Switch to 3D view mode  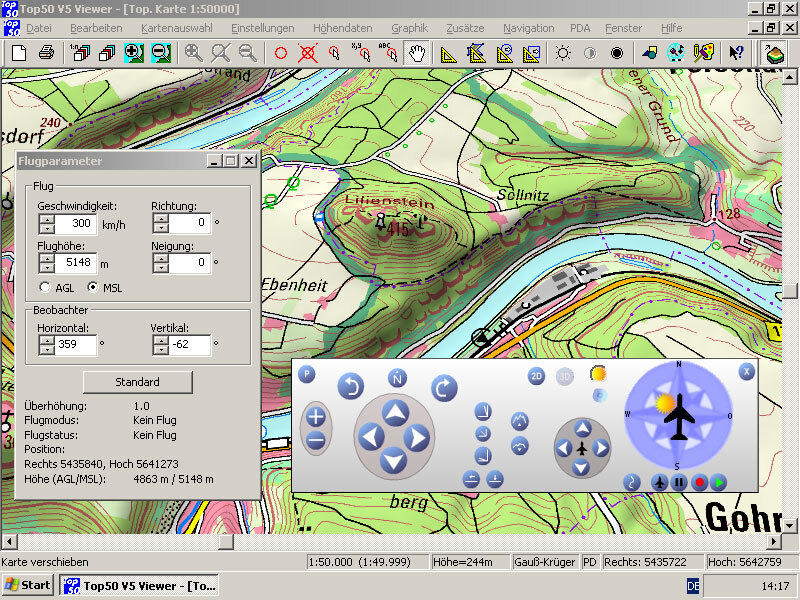(x=565, y=377)
